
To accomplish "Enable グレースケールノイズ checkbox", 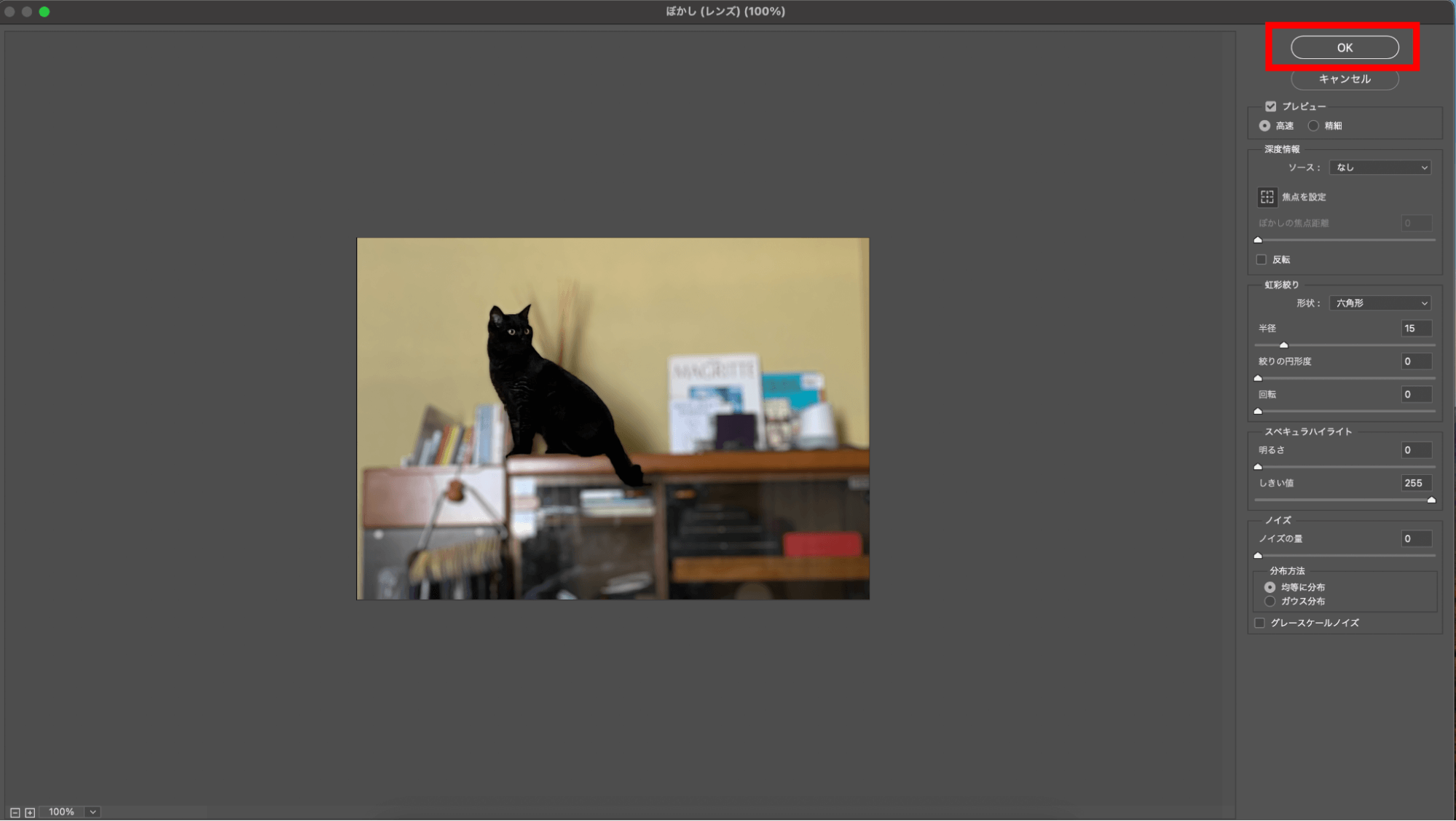I will (1259, 623).
